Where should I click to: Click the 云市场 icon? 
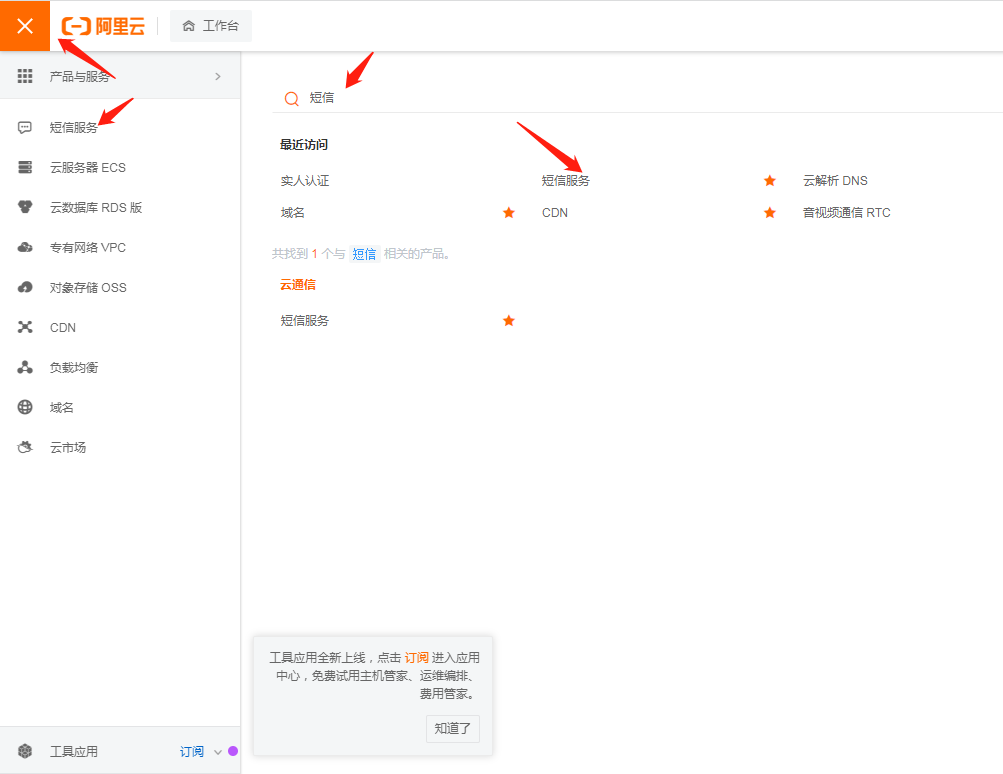coord(25,447)
